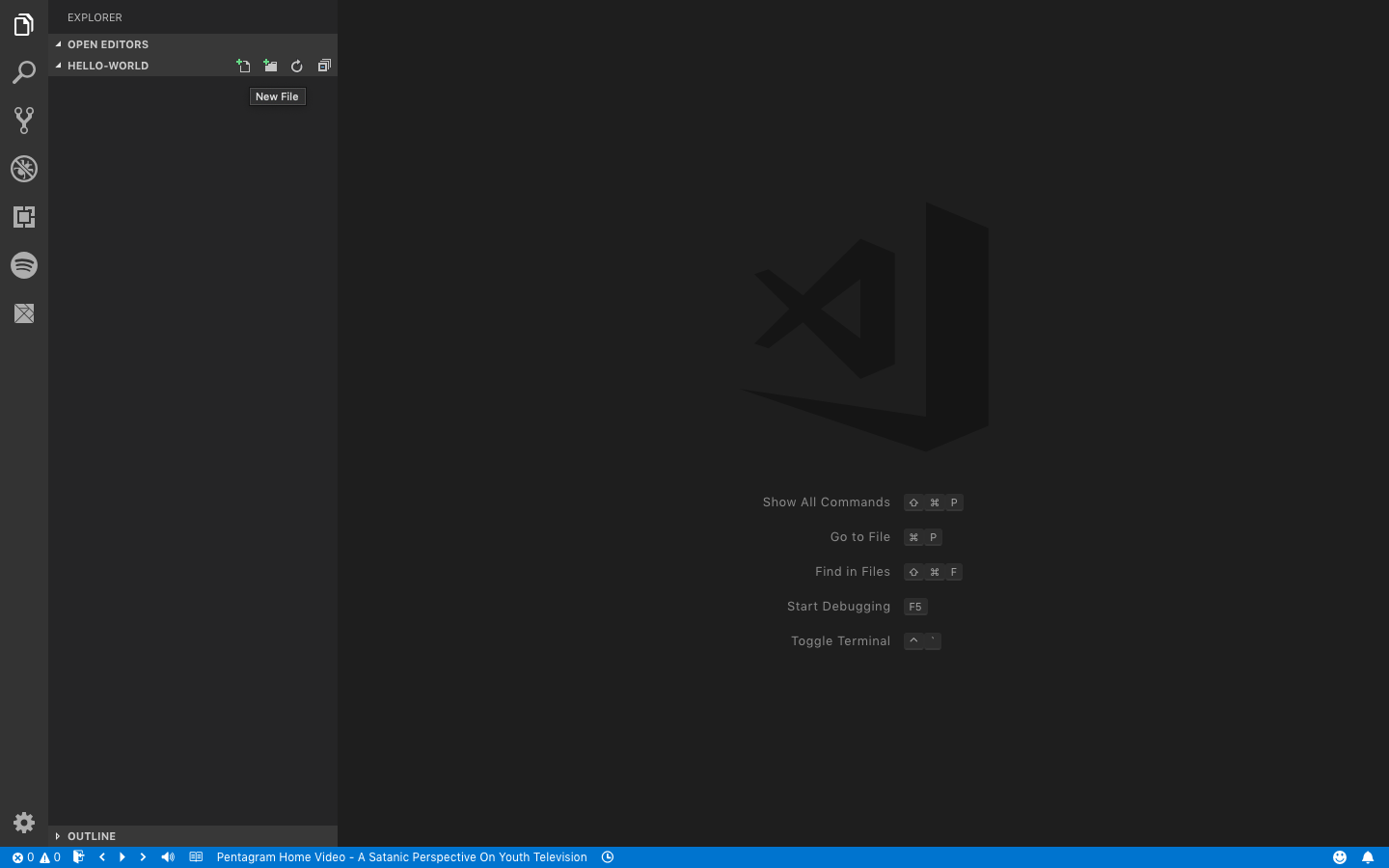
Task: Create a new folder in HELLO-WORLD
Action: [270, 66]
